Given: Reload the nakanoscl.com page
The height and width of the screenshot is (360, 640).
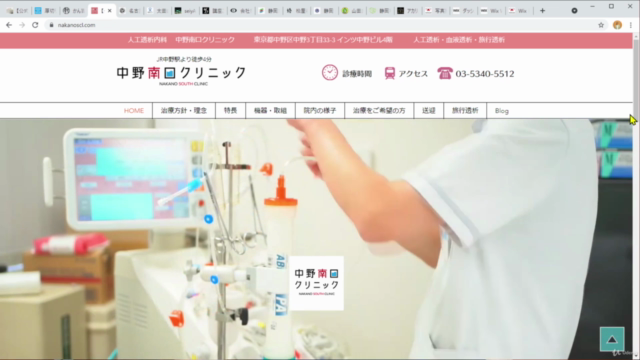Looking at the screenshot, I should tap(35, 25).
